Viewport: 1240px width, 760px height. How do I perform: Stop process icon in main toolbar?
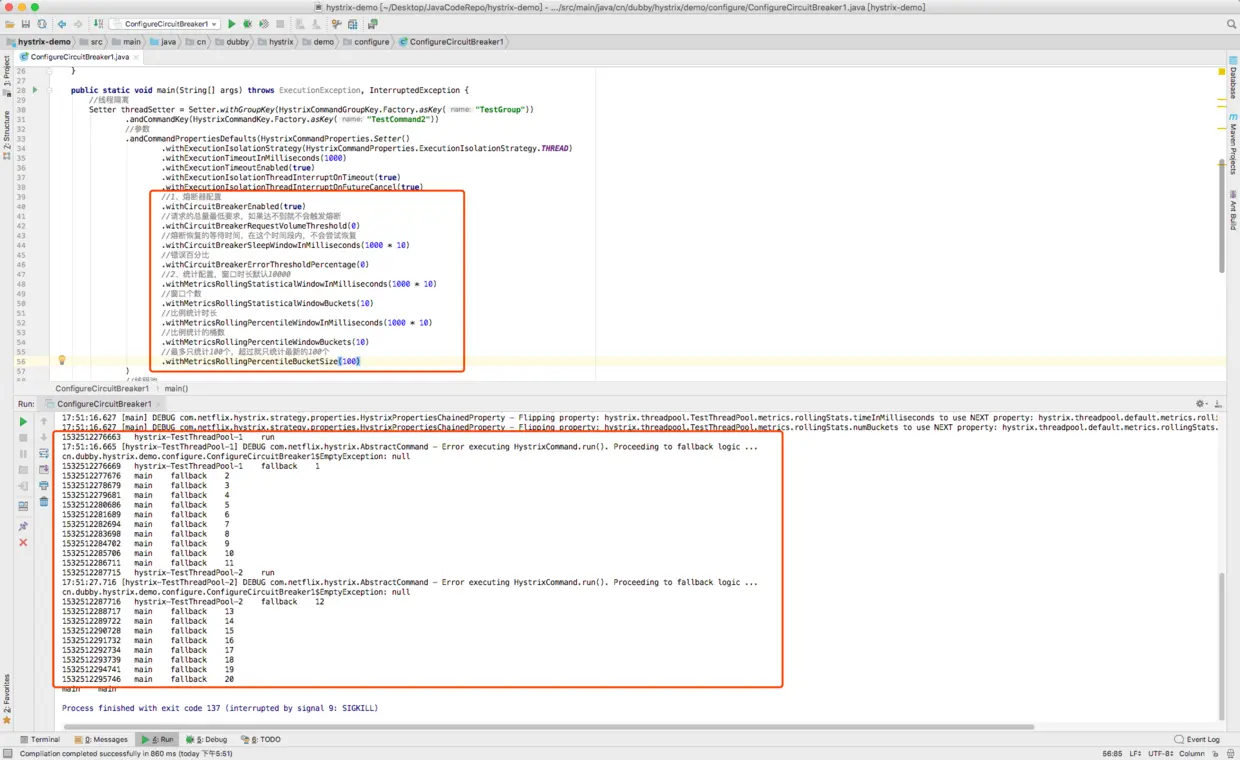[x=280, y=24]
